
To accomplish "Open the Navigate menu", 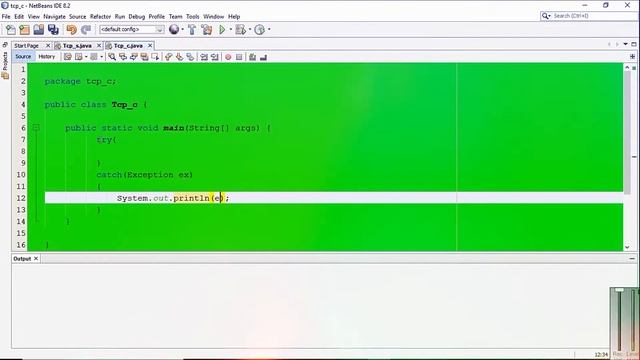I will click(54, 16).
